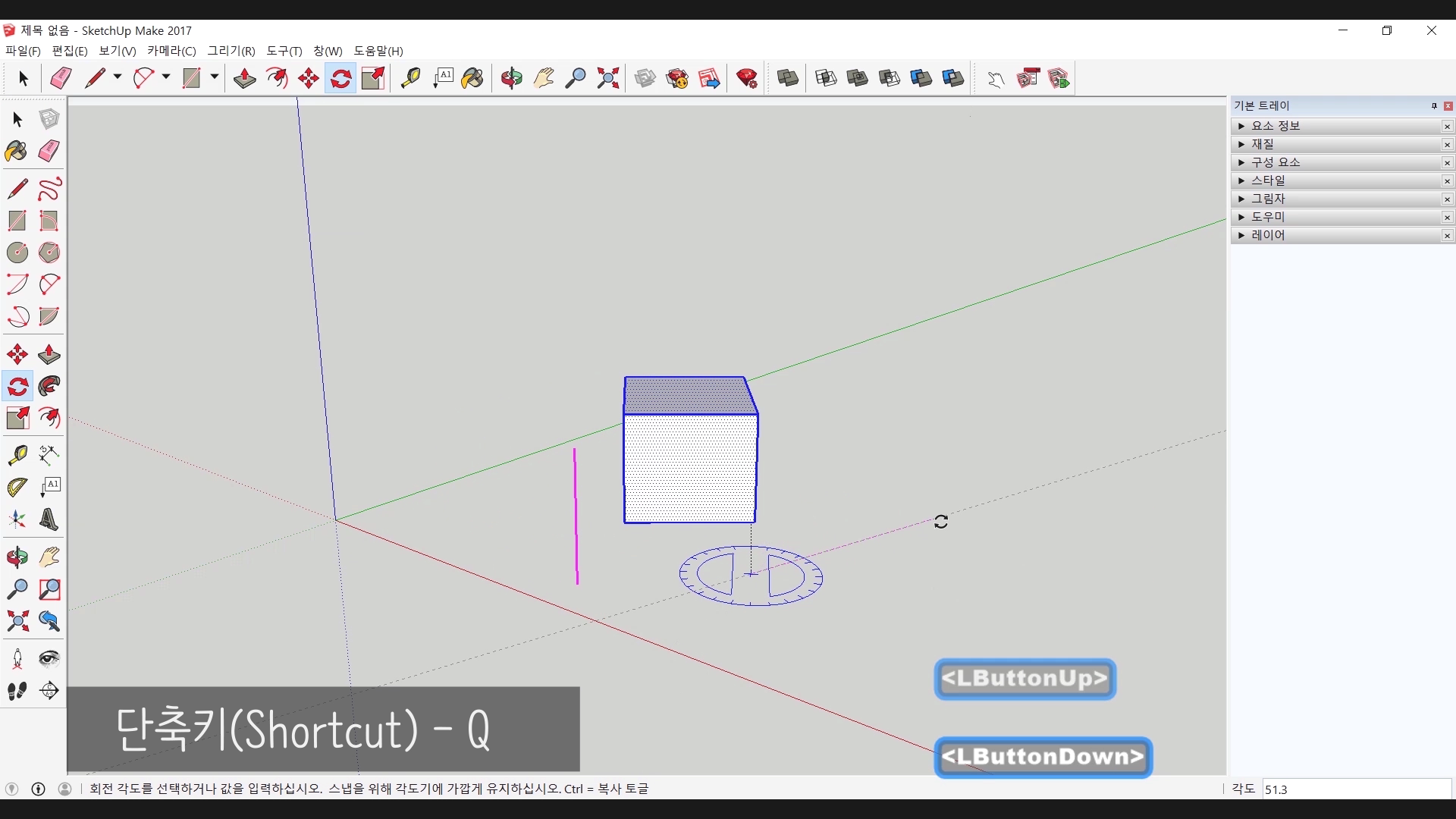1456x819 pixels.
Task: Select the 3D Text tool
Action: point(49,520)
